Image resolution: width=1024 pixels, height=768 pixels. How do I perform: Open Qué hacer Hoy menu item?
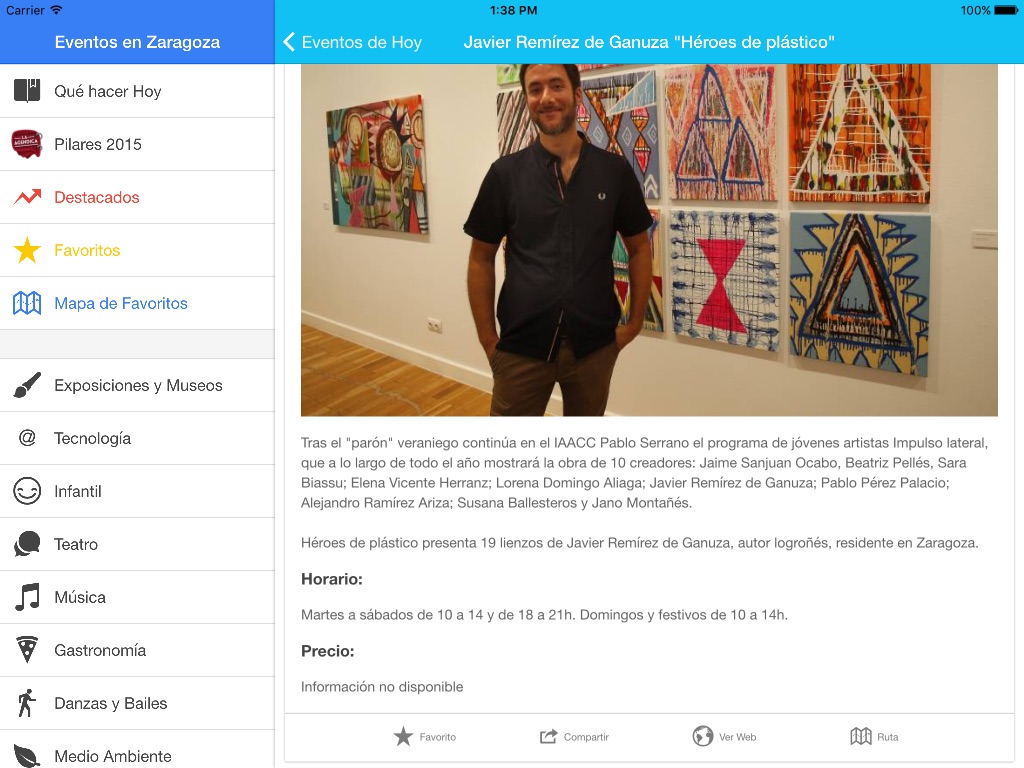(108, 91)
